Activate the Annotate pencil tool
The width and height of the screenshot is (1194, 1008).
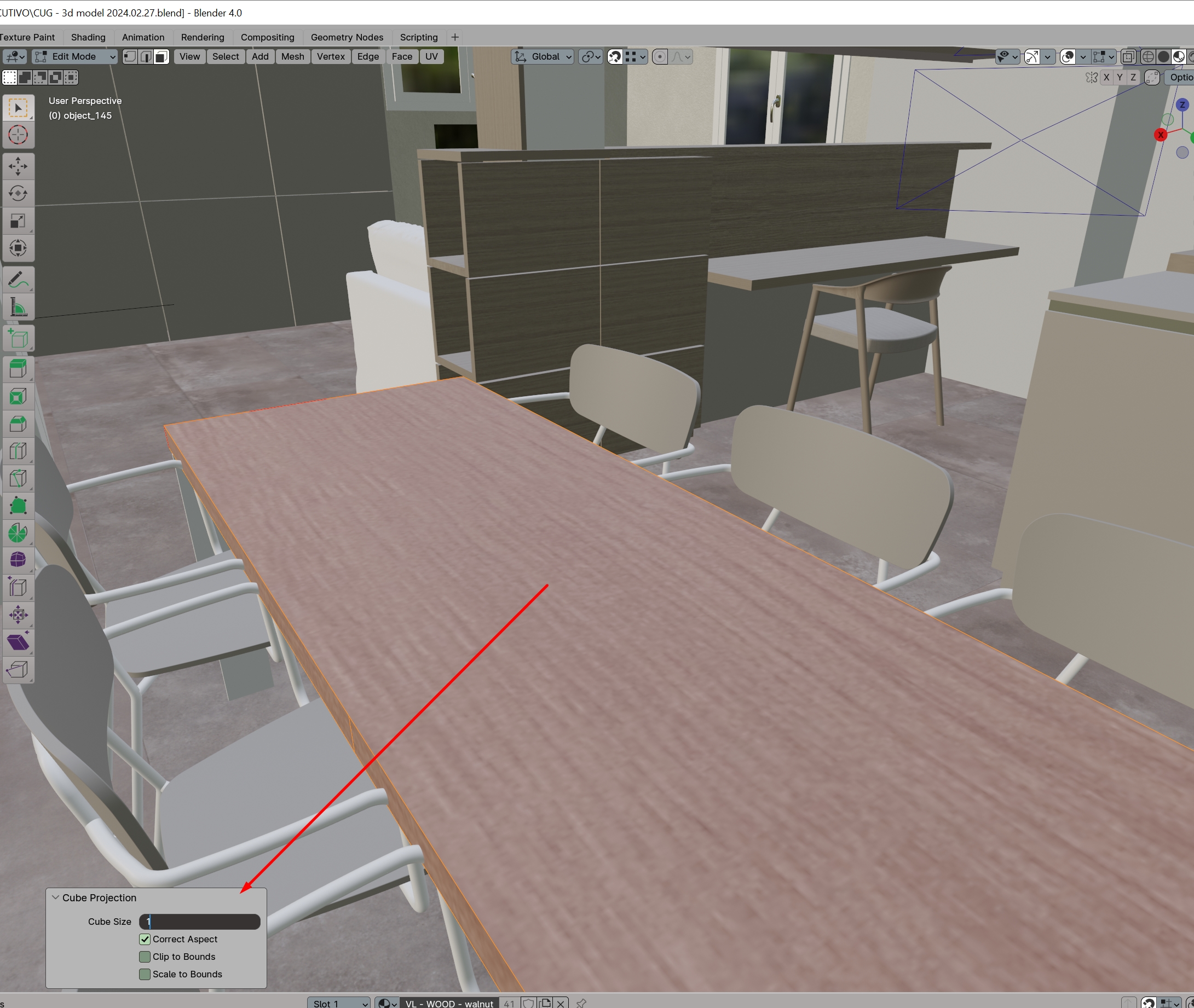click(x=18, y=280)
